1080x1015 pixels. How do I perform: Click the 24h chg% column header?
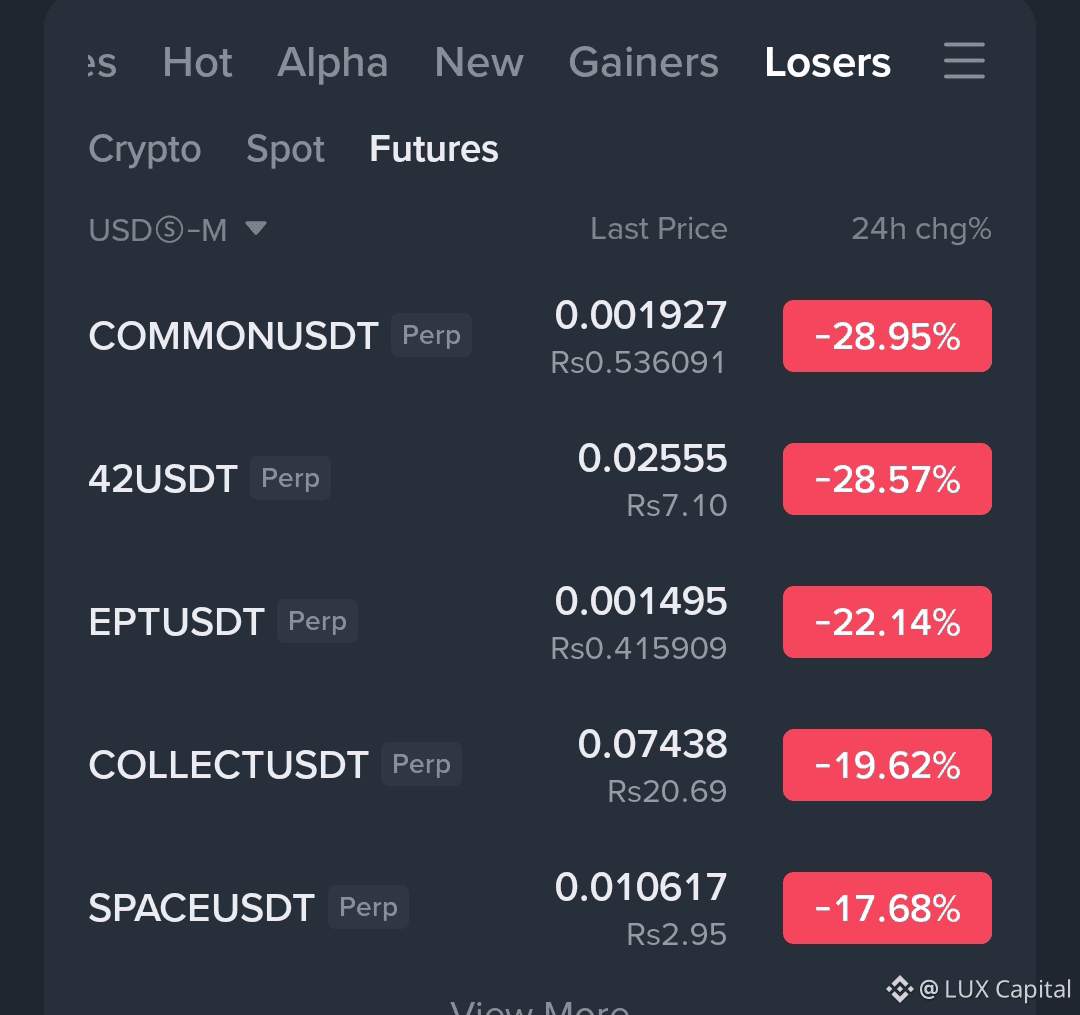(x=920, y=229)
